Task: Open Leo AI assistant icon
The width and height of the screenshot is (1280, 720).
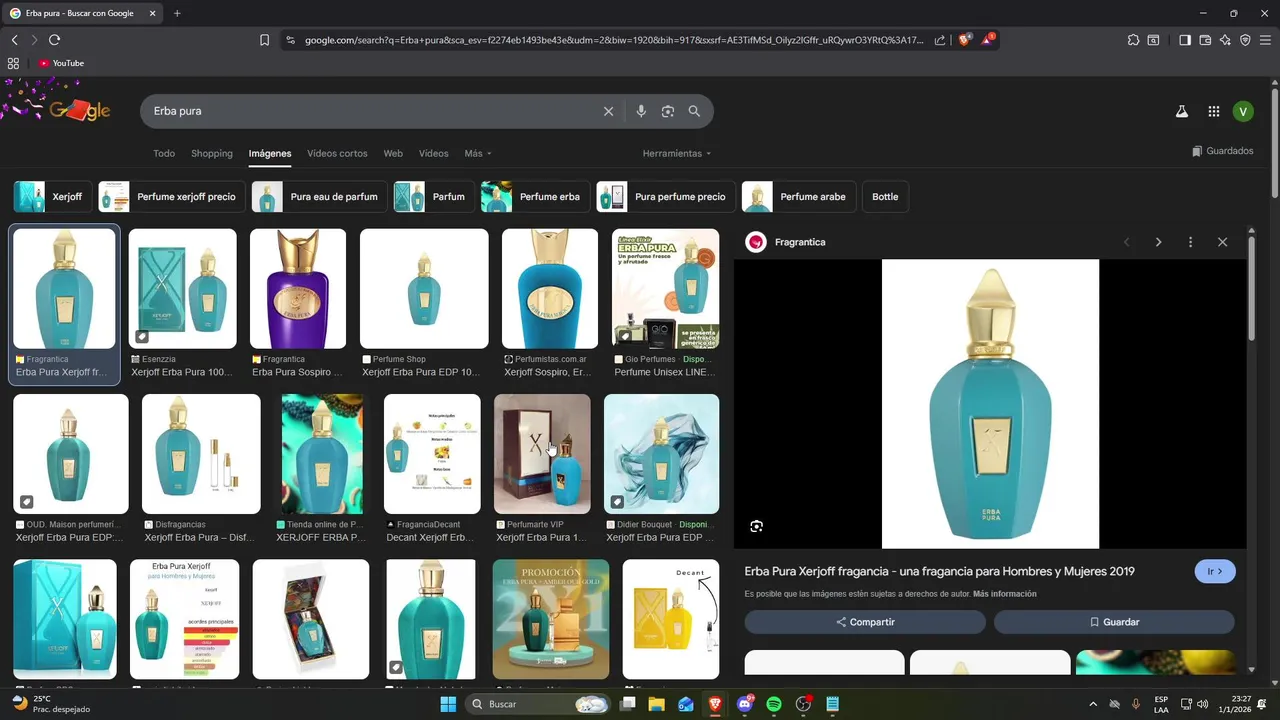Action: pos(1225,40)
